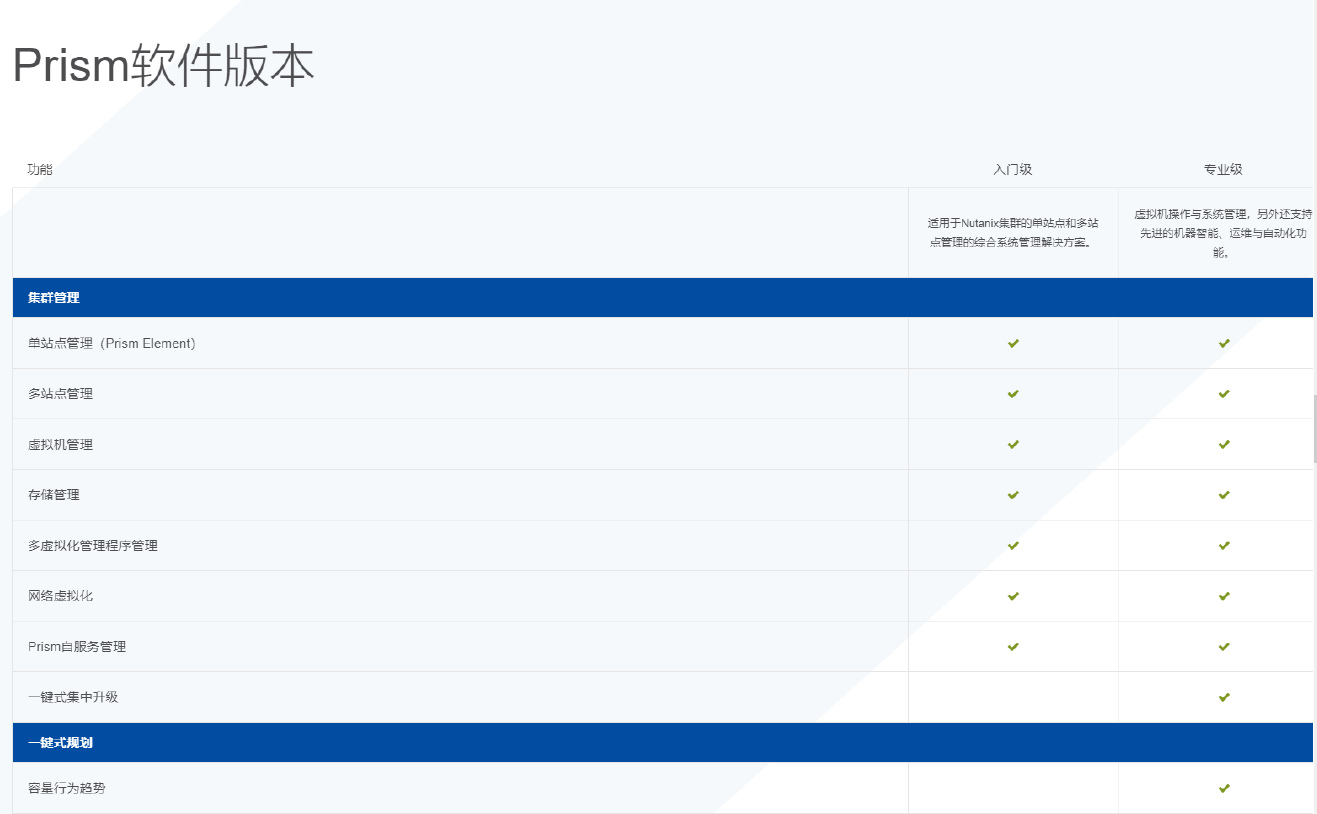The width and height of the screenshot is (1317, 814).
Task: Click the 入门级 checkmark in the 单站点管理 row
Action: click(x=1013, y=343)
